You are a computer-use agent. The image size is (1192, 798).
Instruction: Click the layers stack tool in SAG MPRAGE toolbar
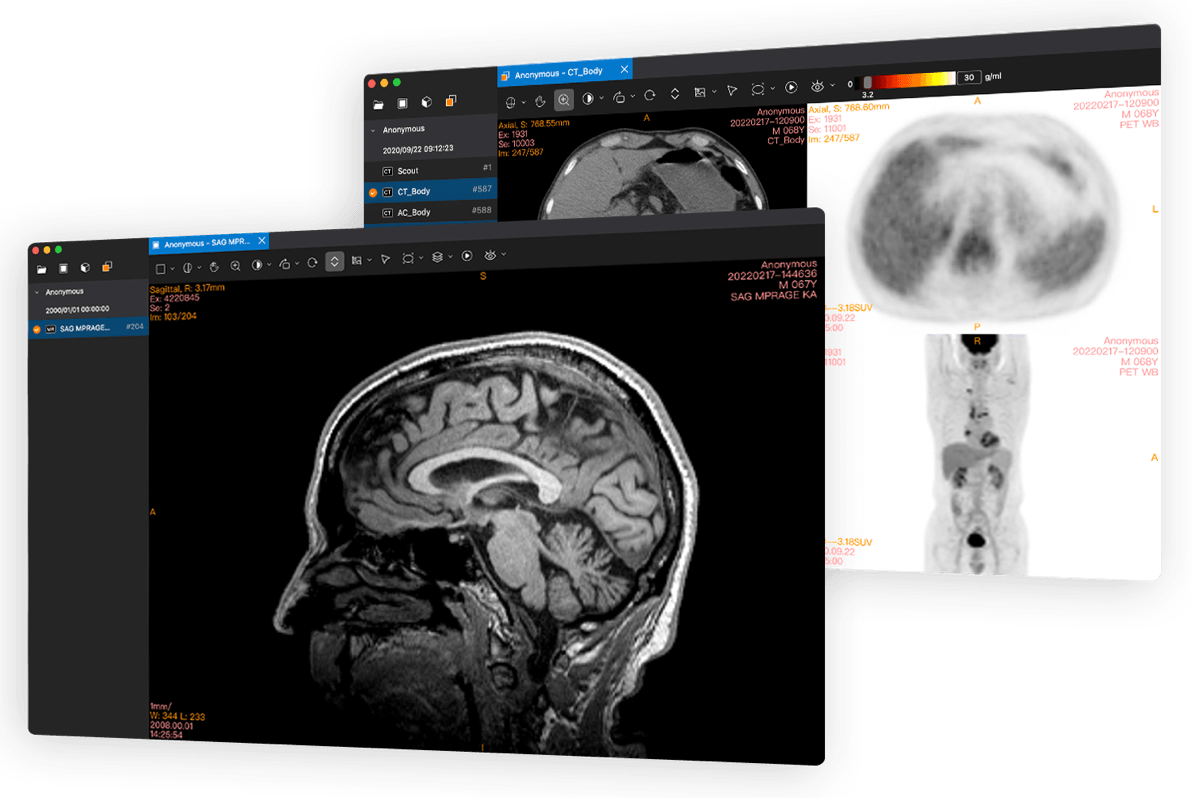pyautogui.click(x=437, y=257)
